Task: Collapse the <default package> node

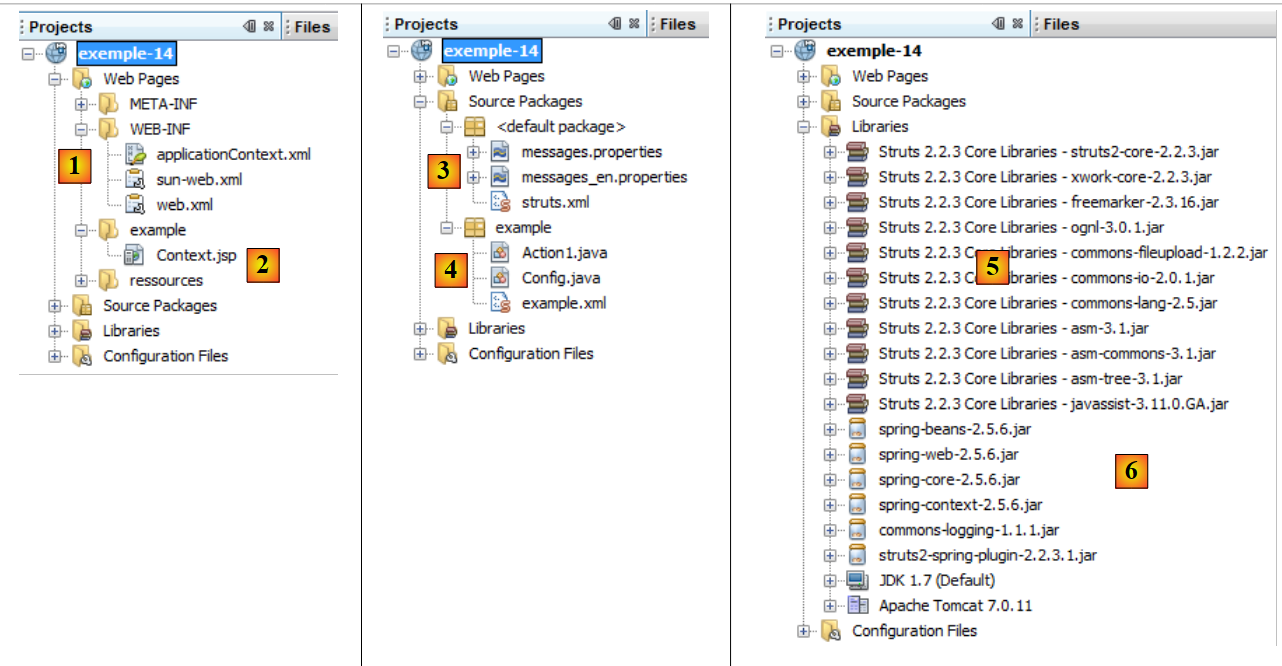Action: [447, 127]
